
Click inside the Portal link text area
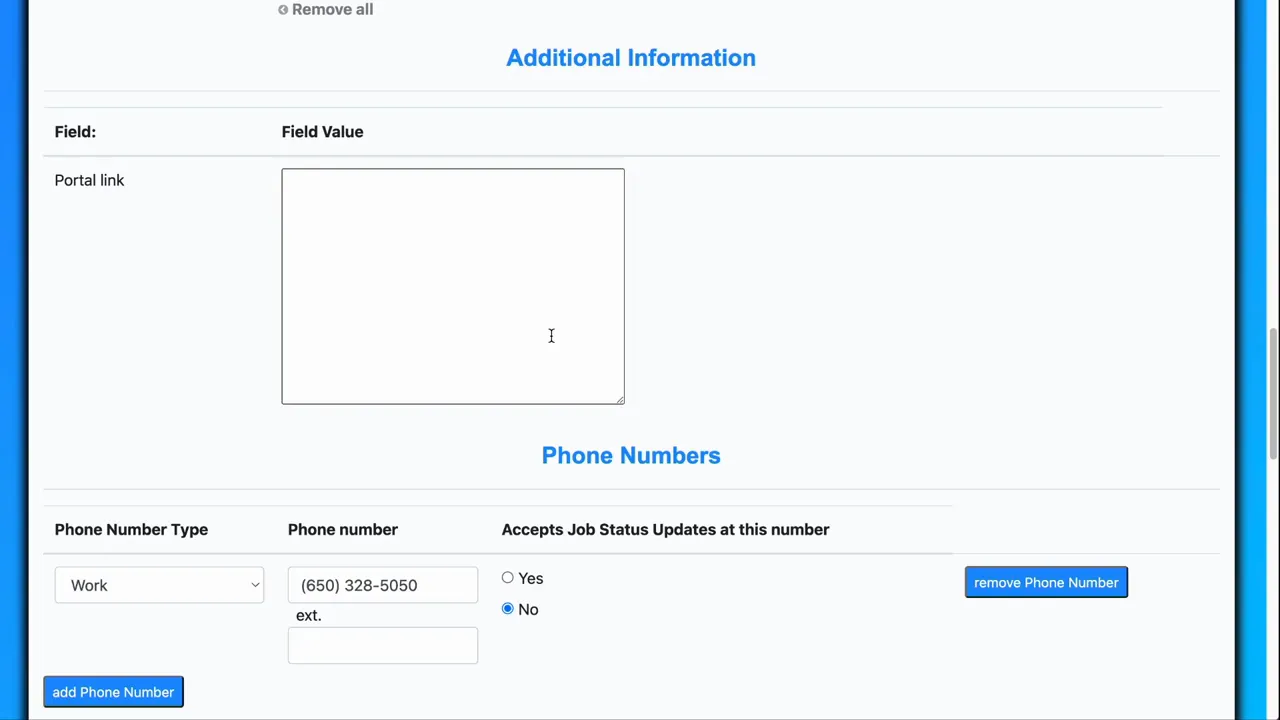452,285
